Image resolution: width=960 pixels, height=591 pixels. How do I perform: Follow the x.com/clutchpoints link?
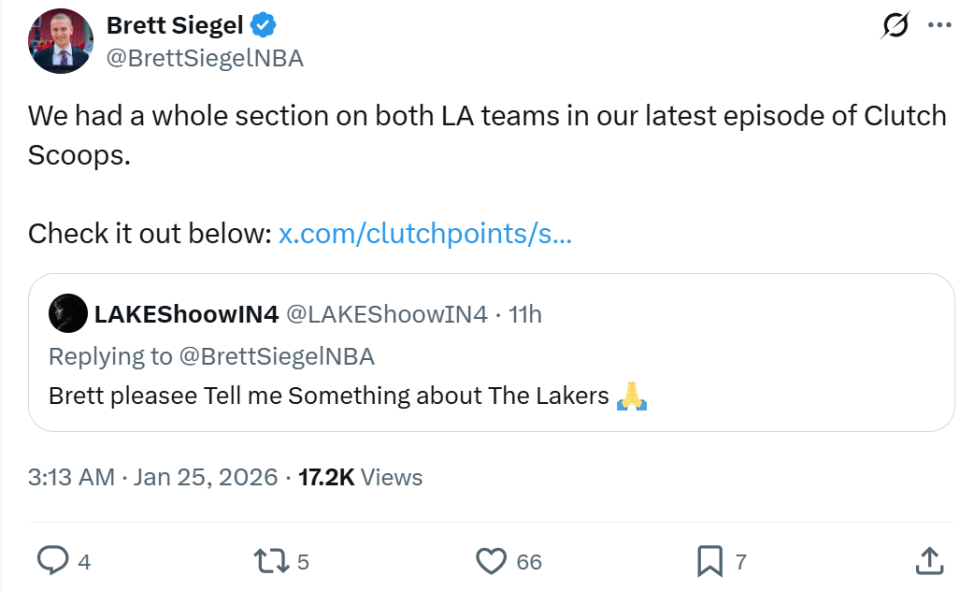[425, 234]
